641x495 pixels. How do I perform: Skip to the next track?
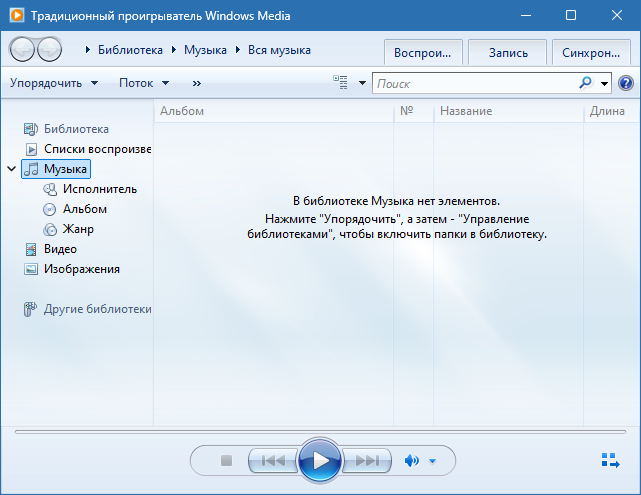[x=367, y=461]
